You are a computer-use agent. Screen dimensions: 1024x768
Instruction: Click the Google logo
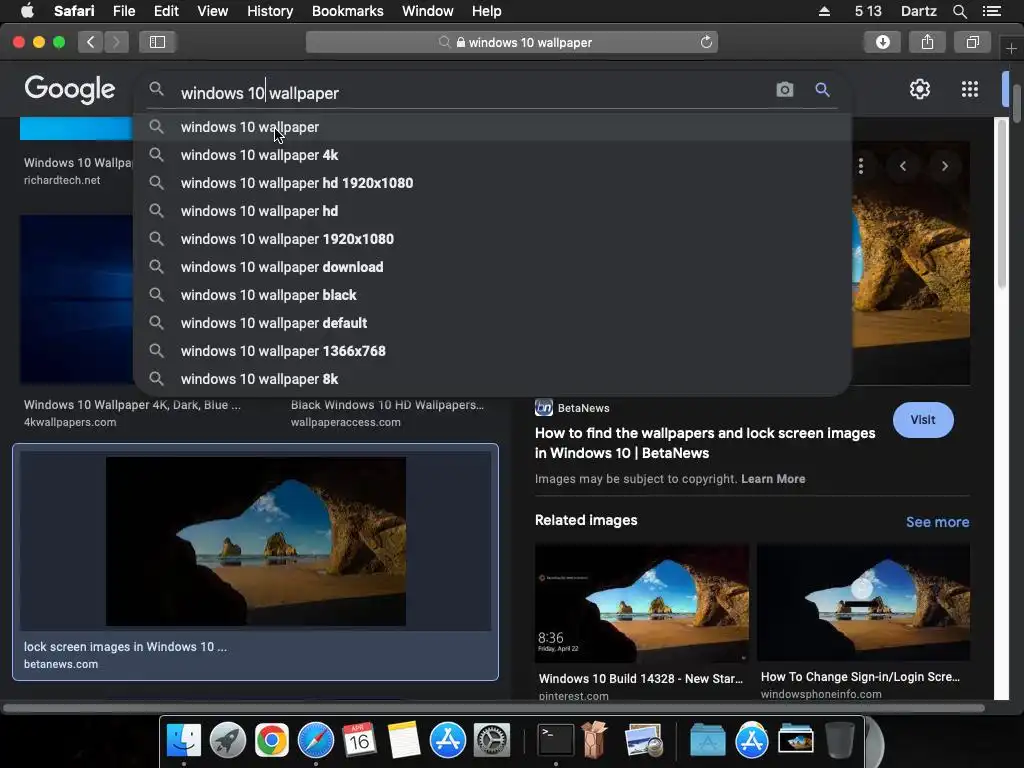pyautogui.click(x=69, y=89)
